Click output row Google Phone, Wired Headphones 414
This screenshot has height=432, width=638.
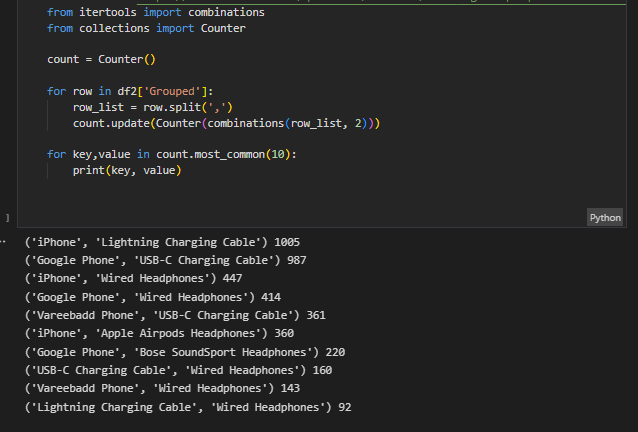153,297
